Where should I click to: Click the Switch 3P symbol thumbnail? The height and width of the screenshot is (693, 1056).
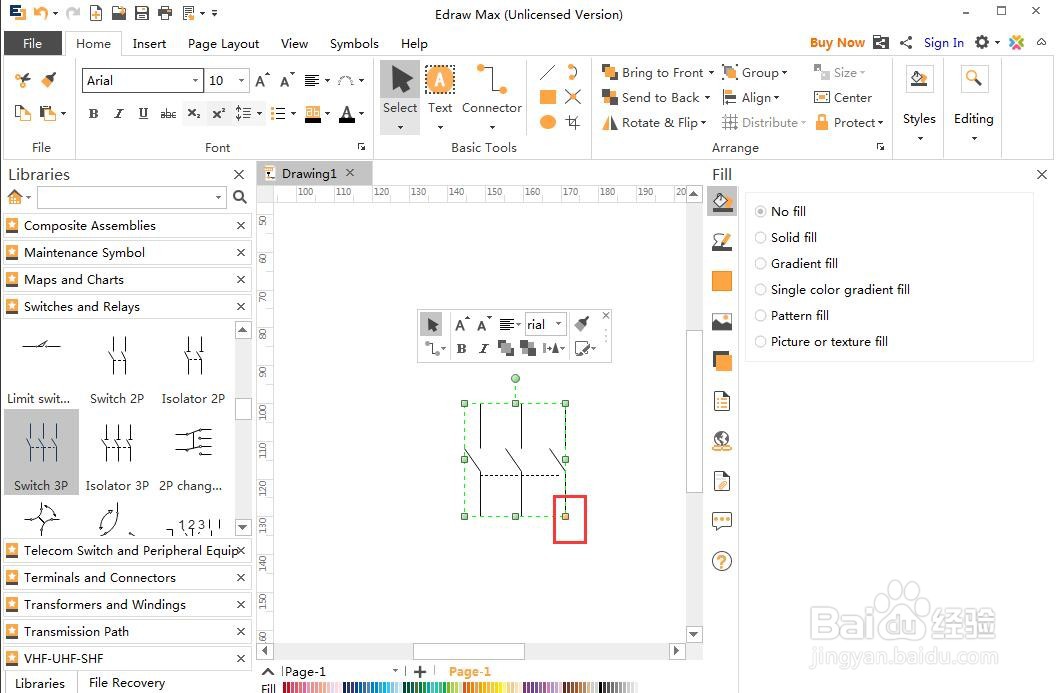41,452
